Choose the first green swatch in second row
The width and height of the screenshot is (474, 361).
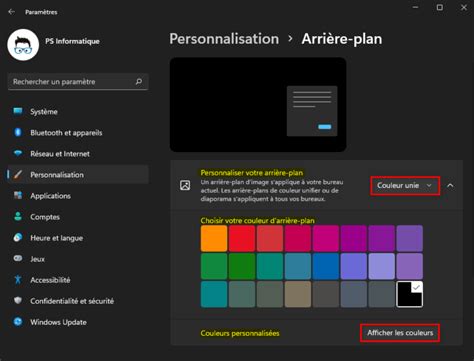214,266
